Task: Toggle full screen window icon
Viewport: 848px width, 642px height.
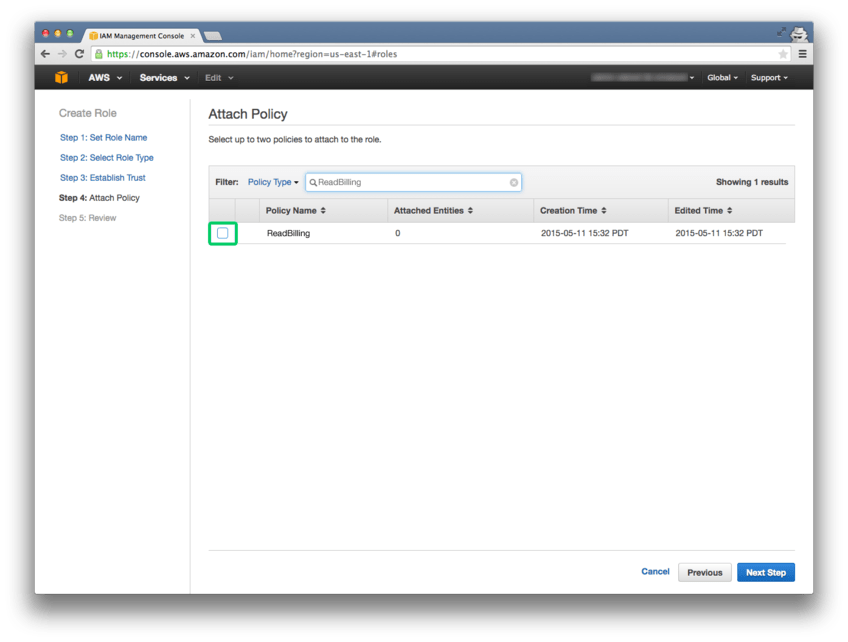Action: [x=781, y=32]
